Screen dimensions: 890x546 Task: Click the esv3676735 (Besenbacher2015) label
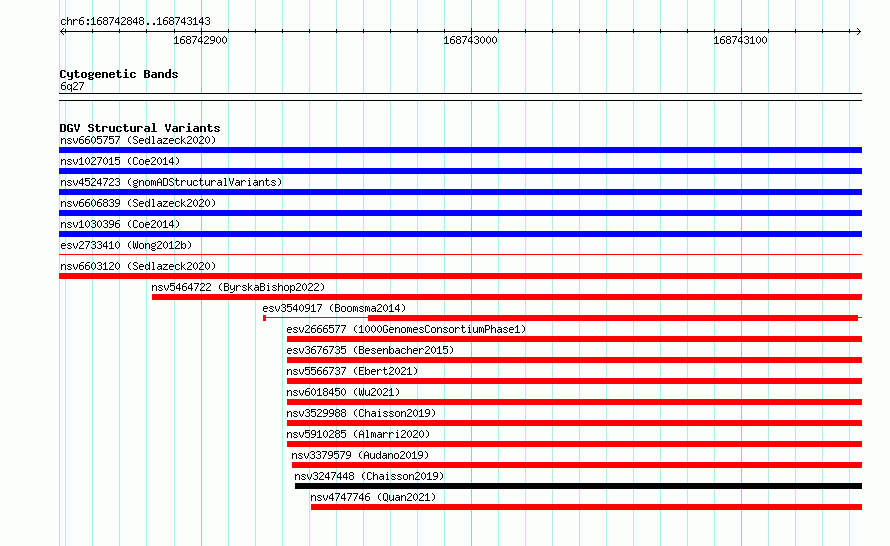[x=370, y=350]
